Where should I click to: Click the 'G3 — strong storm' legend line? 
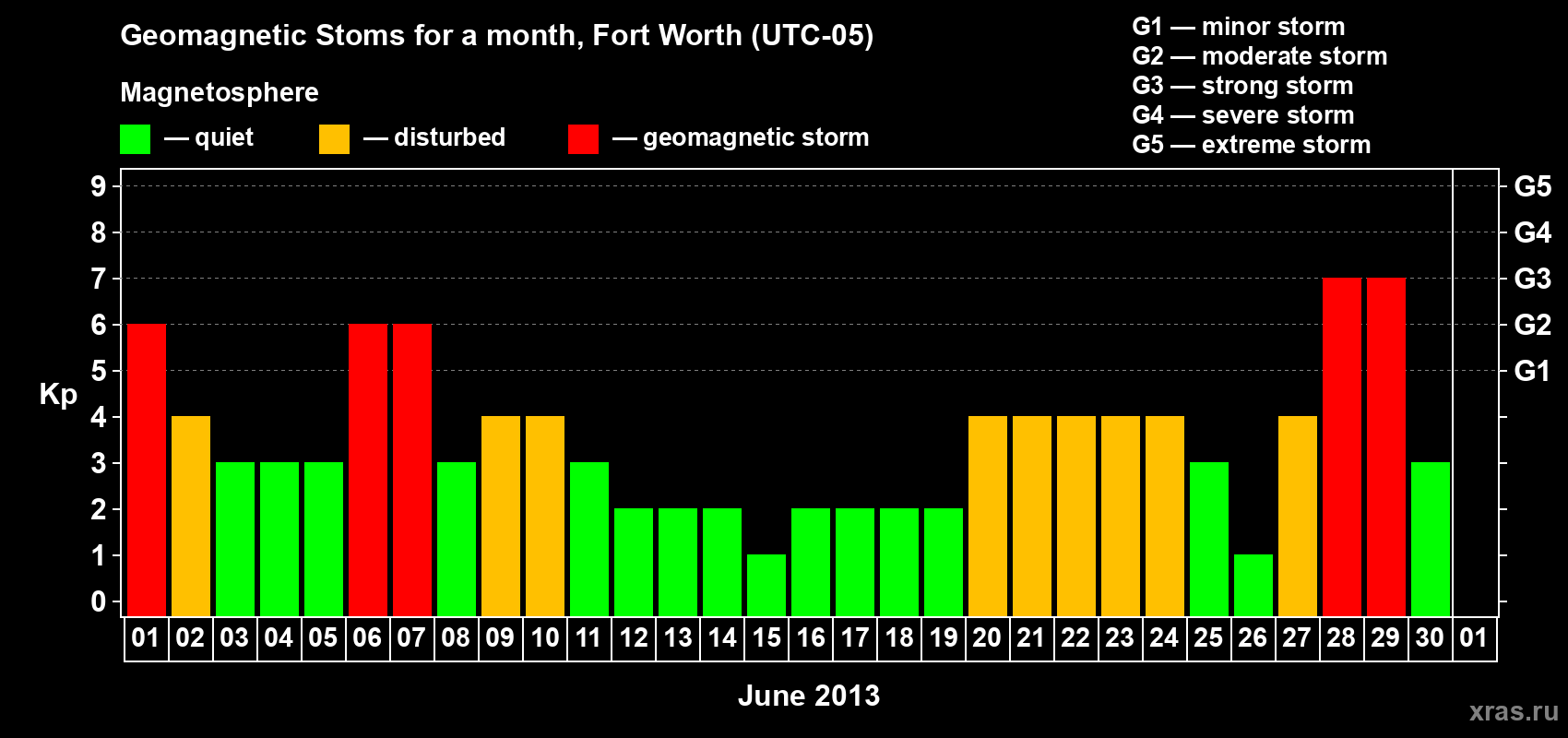pos(1242,86)
